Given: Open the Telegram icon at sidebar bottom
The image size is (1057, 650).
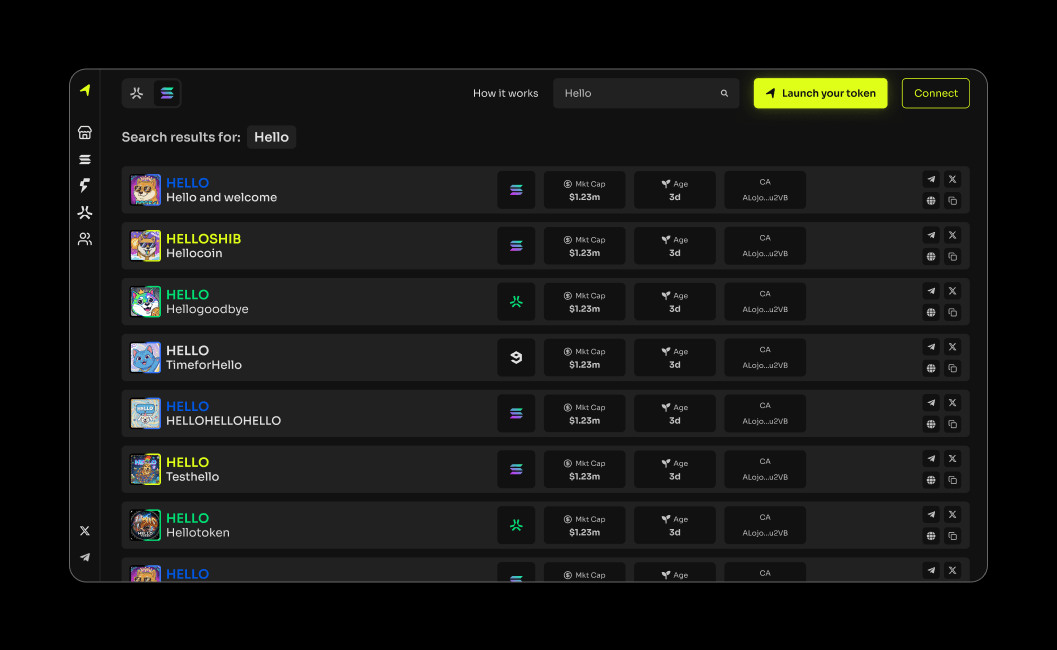Looking at the screenshot, I should pos(85,557).
